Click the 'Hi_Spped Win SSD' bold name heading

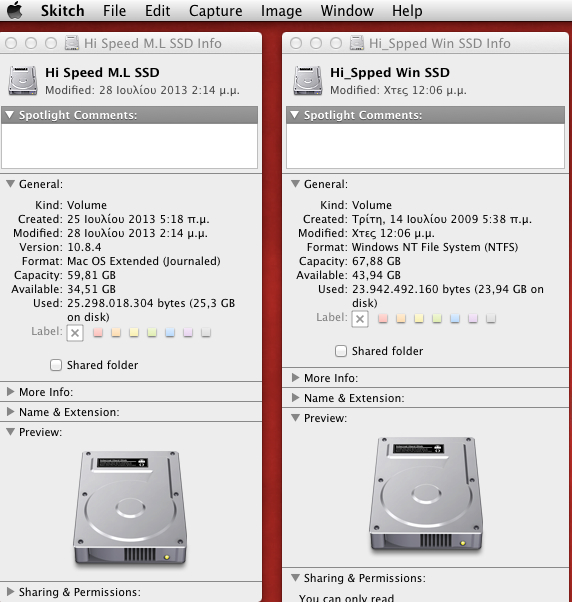(x=390, y=73)
